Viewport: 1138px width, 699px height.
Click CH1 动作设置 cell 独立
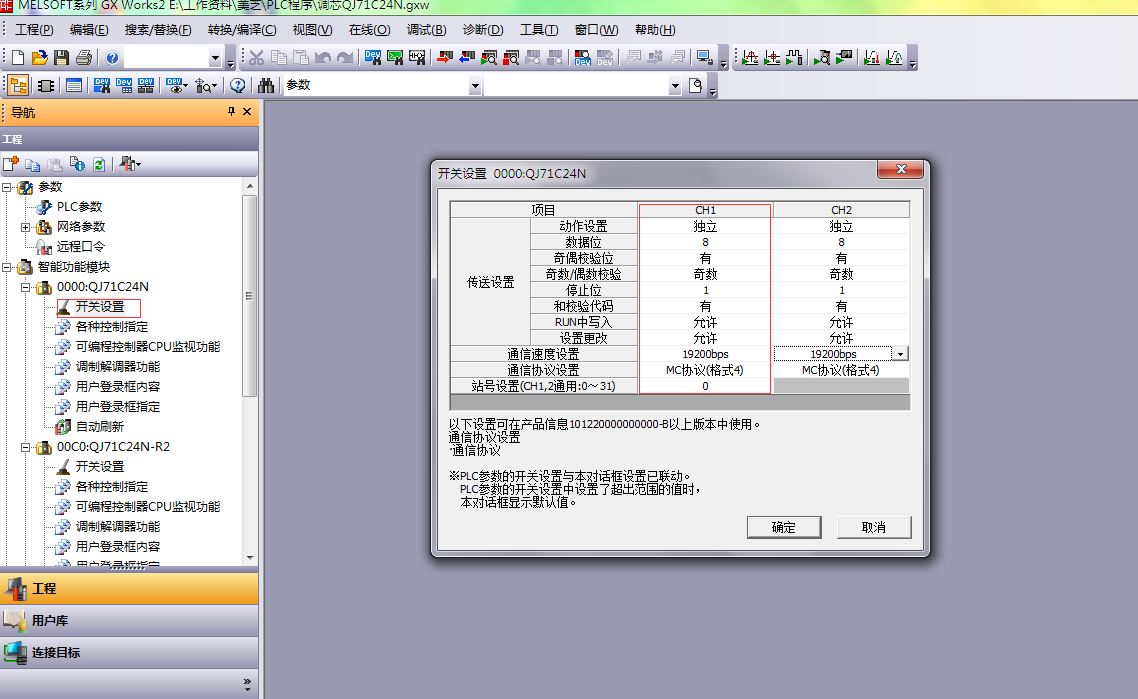click(x=705, y=226)
